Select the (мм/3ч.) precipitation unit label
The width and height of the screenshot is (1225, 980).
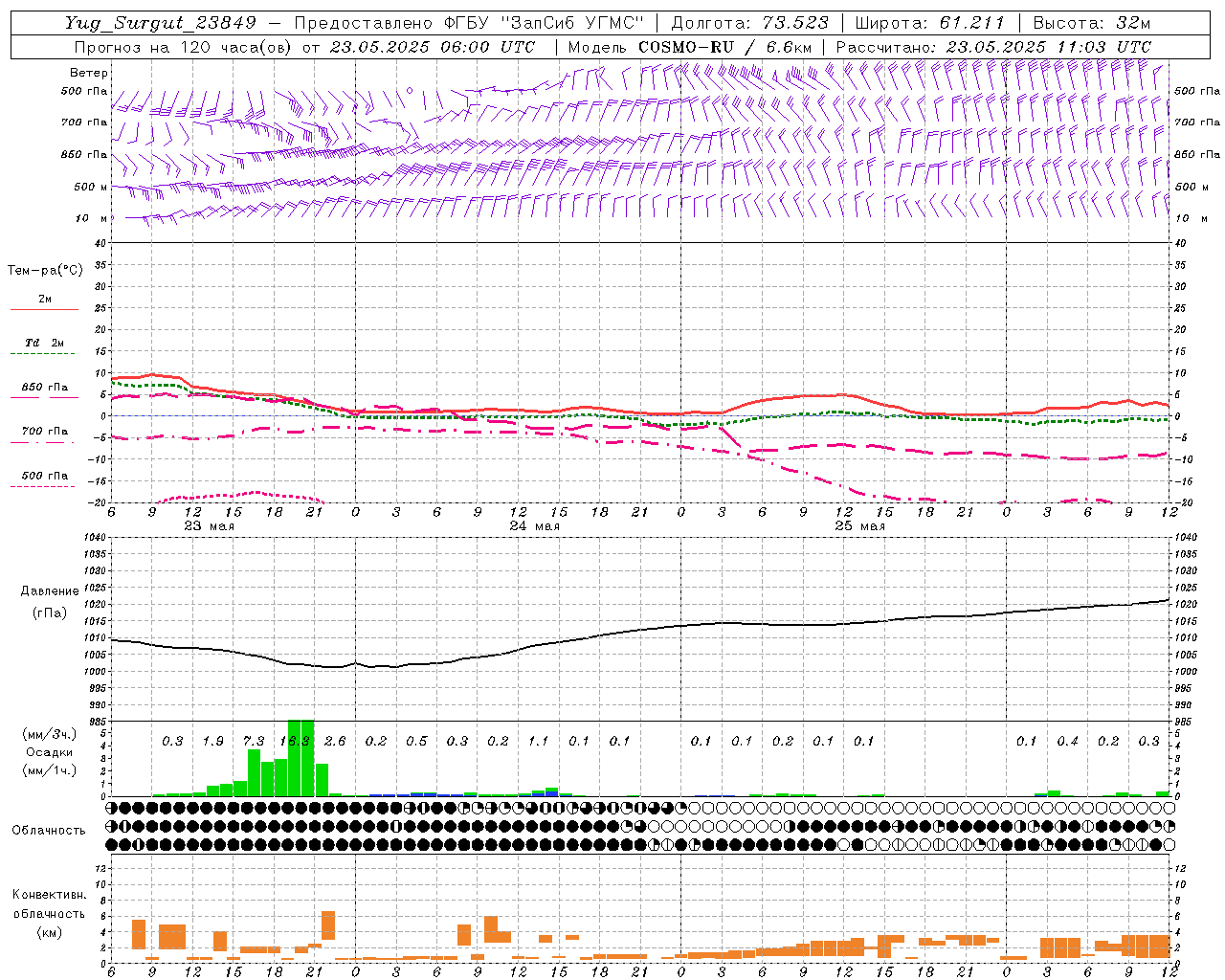click(49, 734)
